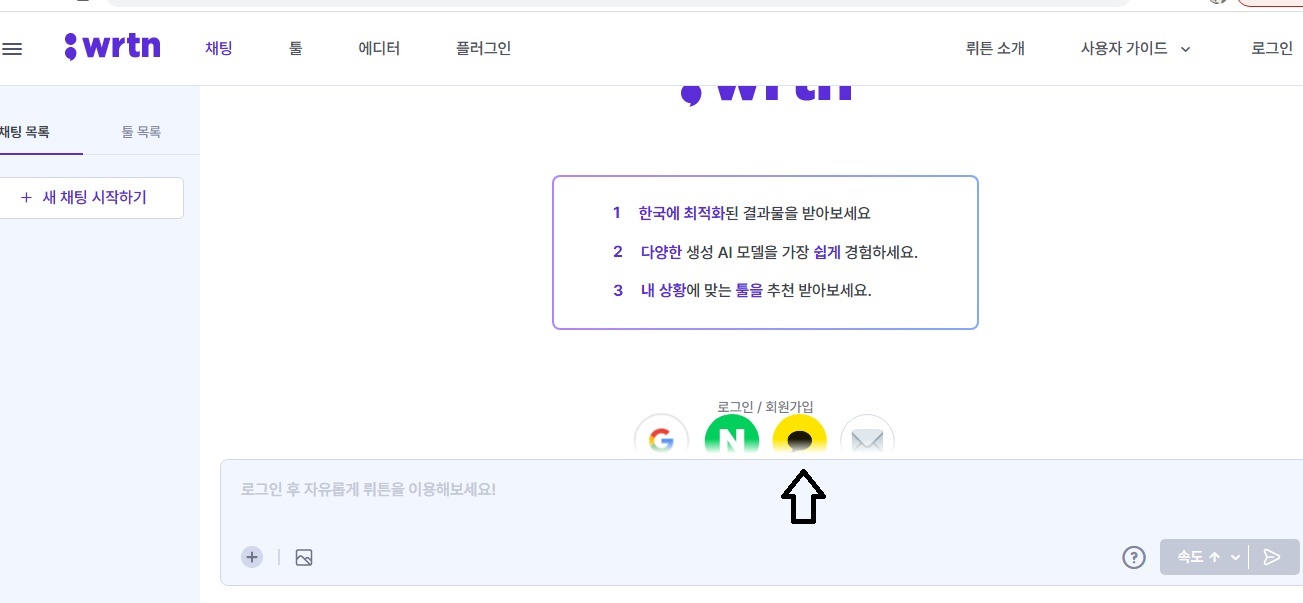
Task: Expand the 사용자 가이드 dropdown
Action: [1135, 48]
